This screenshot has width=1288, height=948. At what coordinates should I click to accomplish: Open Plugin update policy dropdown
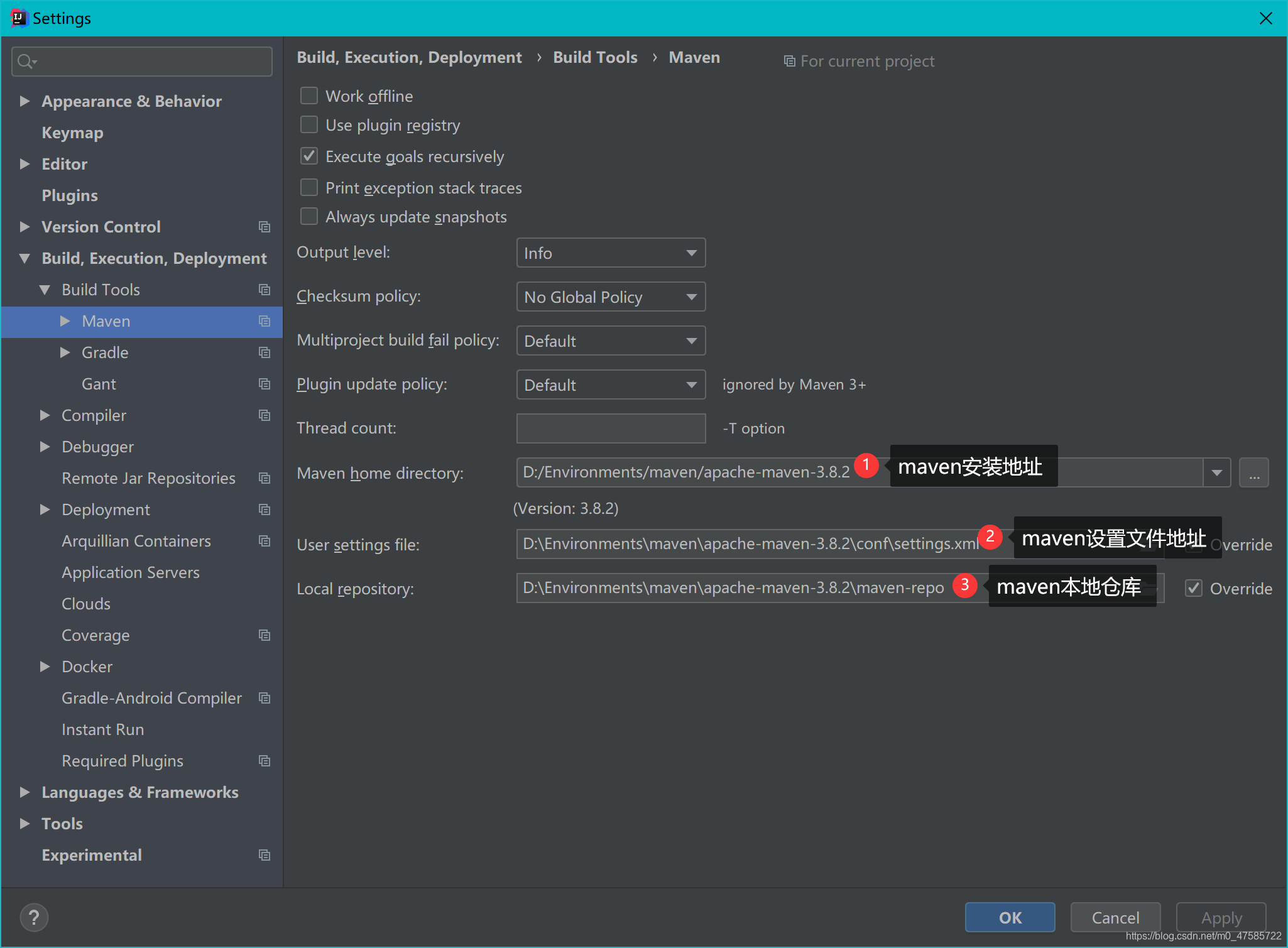coord(611,384)
